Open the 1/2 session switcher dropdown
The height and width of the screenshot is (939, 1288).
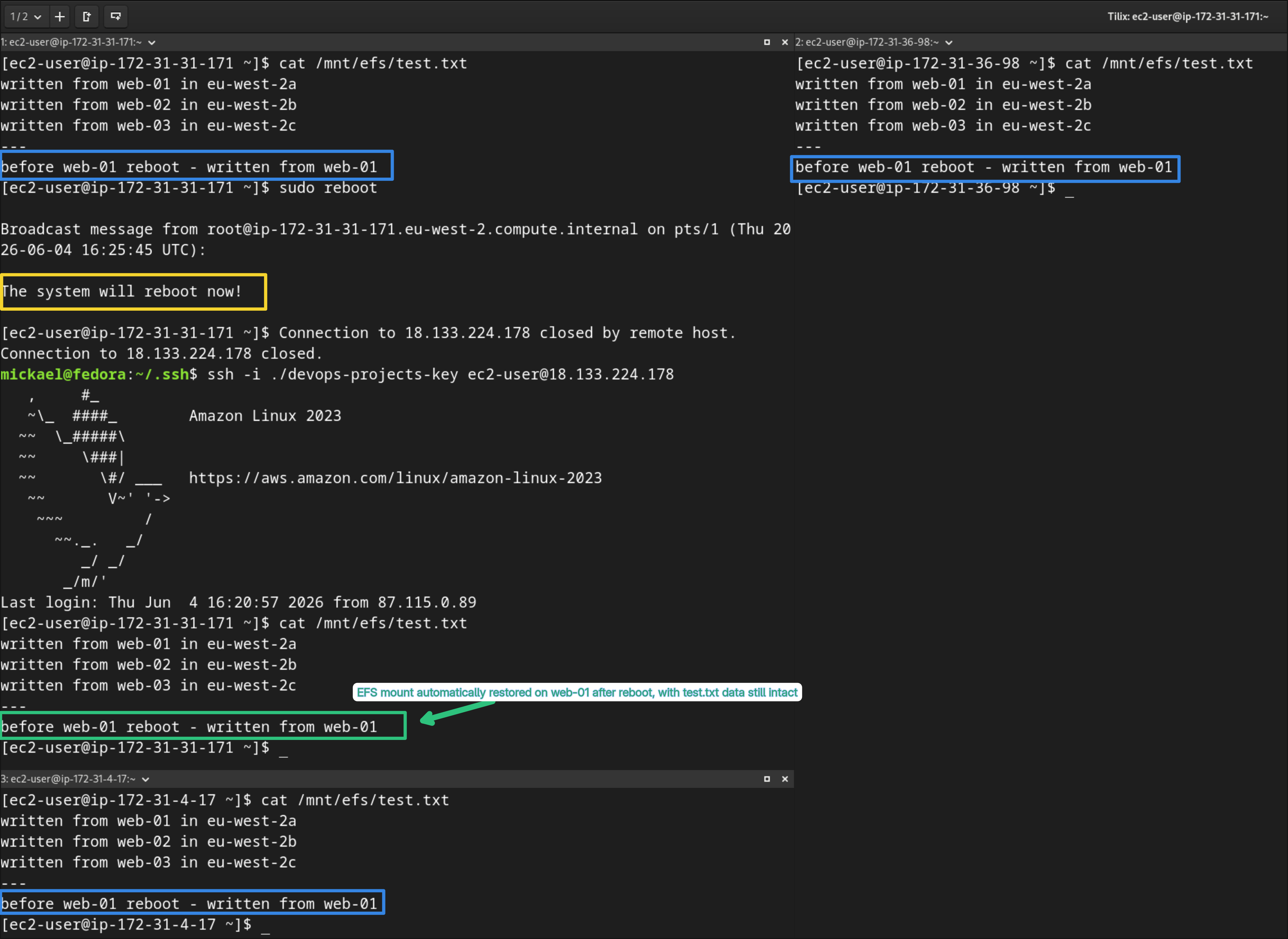click(26, 17)
